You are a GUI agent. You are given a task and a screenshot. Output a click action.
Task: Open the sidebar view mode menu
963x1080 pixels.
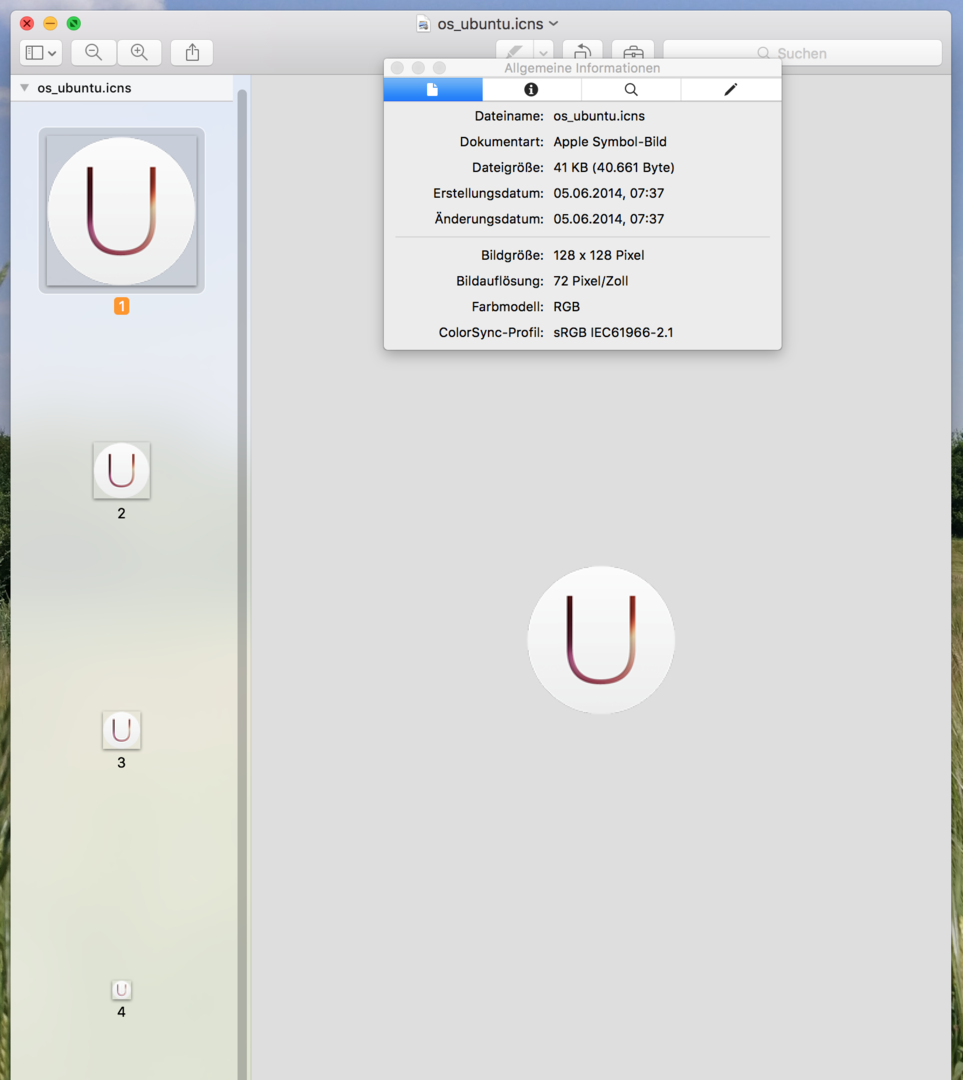pyautogui.click(x=41, y=52)
